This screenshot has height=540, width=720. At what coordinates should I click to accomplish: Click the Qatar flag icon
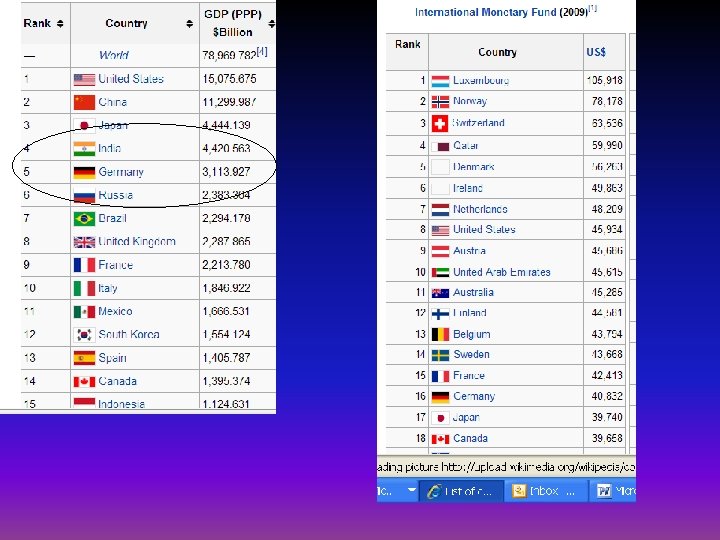coord(440,146)
